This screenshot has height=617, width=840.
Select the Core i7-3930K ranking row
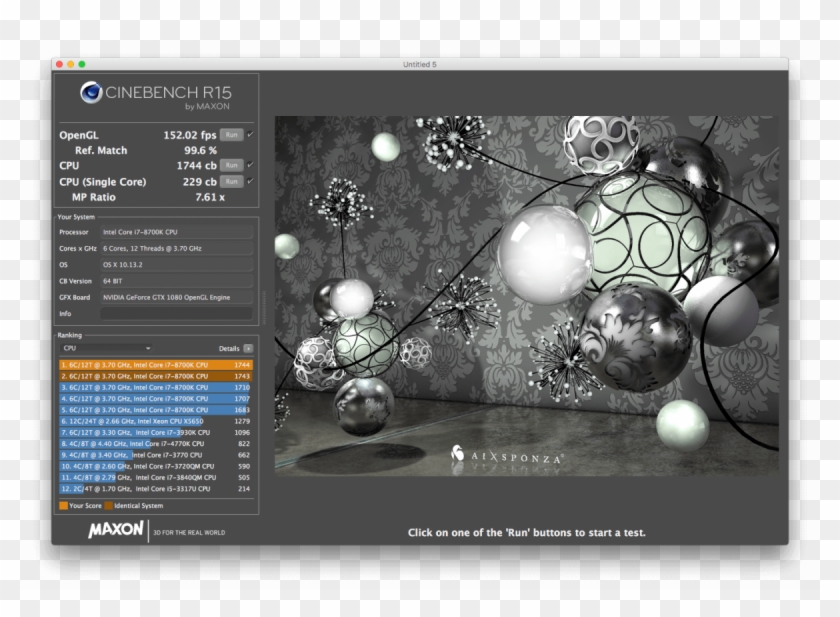pyautogui.click(x=155, y=432)
